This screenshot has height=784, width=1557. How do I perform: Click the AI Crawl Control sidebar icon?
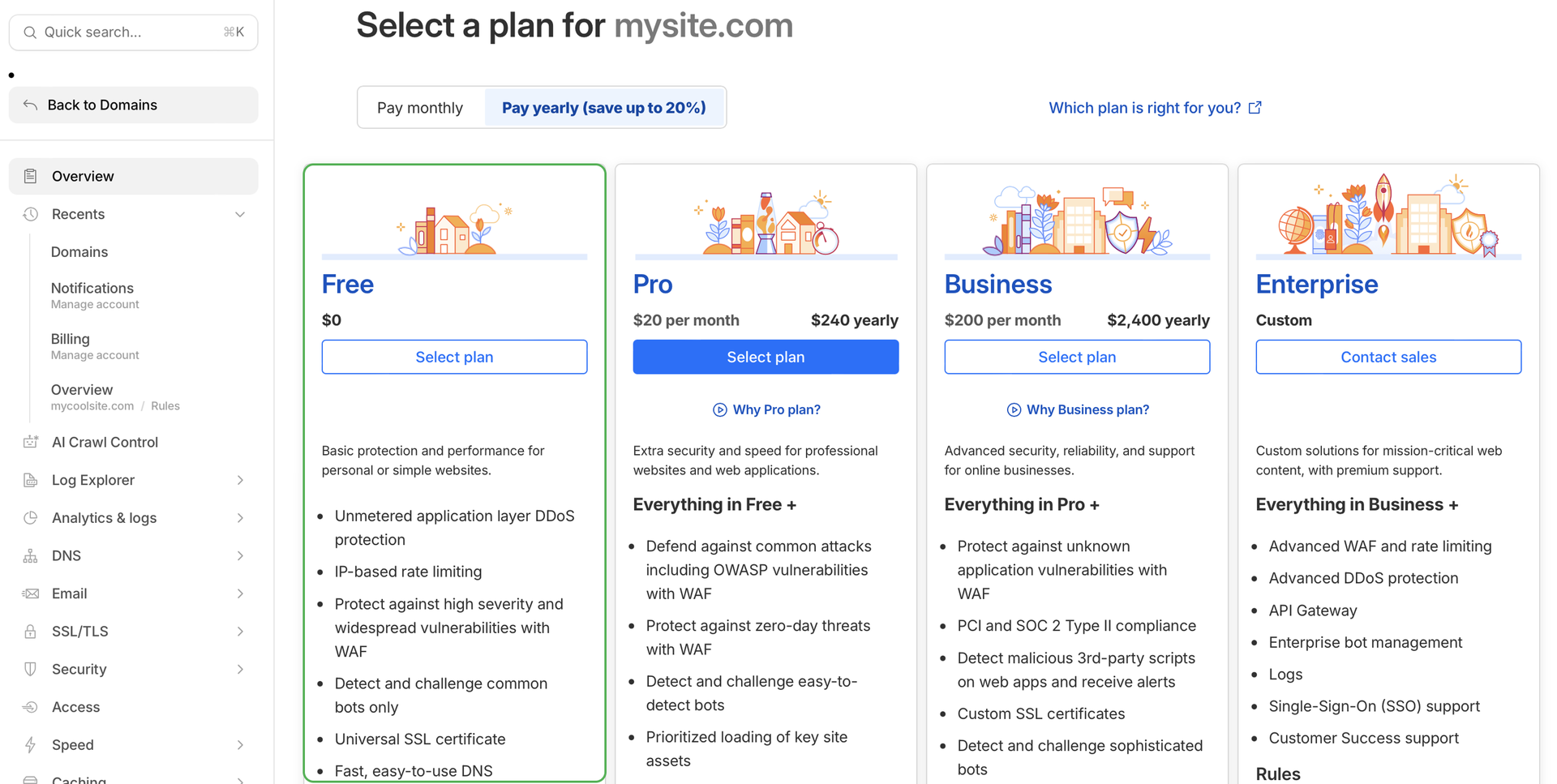click(31, 442)
